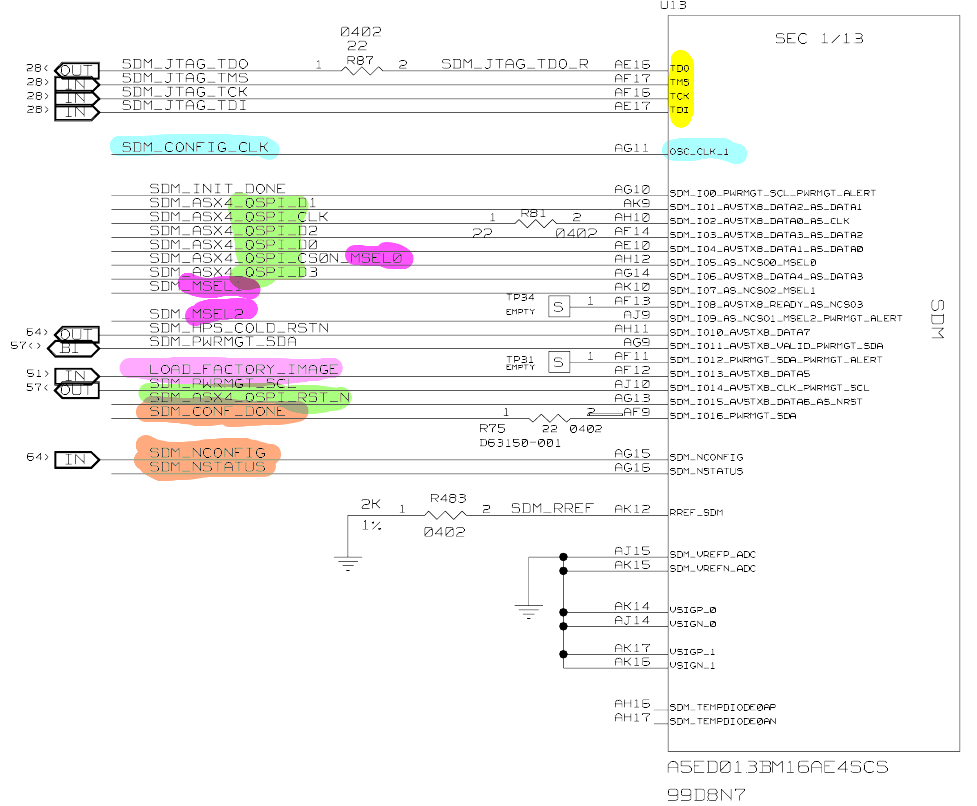Click the U13 reference designator

[673, 5]
